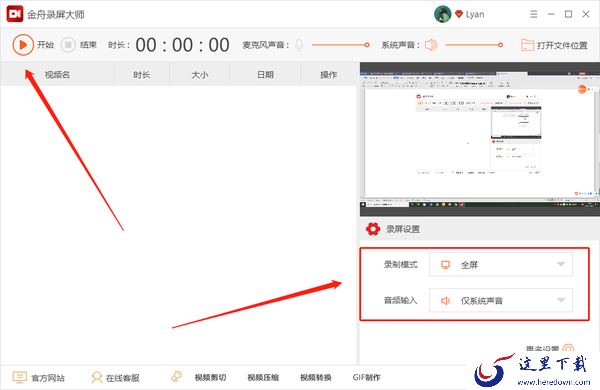Maximize the 金舟录屏大师 window
The width and height of the screenshot is (600, 390).
point(569,14)
